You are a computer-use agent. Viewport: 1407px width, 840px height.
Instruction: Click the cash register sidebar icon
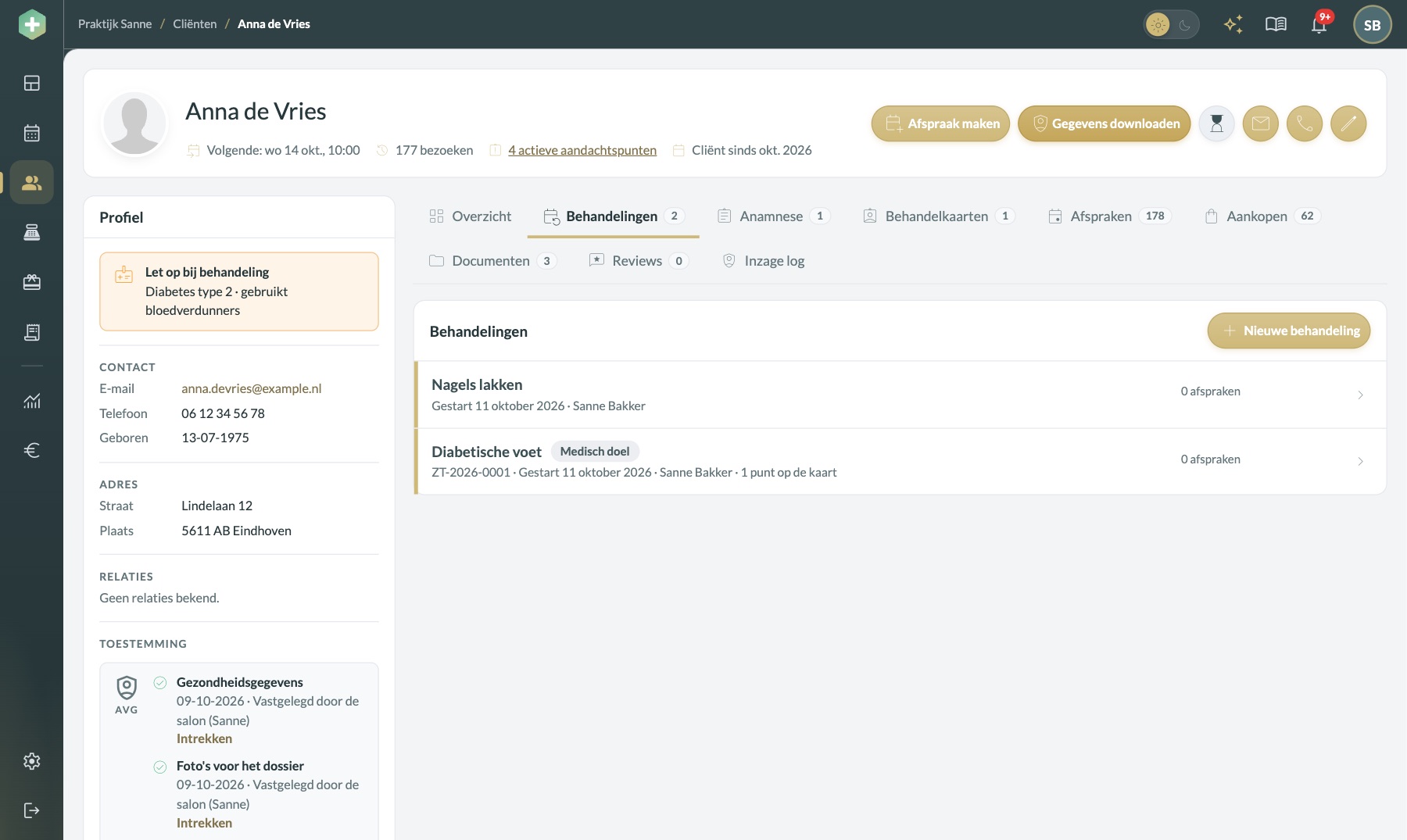pos(32,232)
